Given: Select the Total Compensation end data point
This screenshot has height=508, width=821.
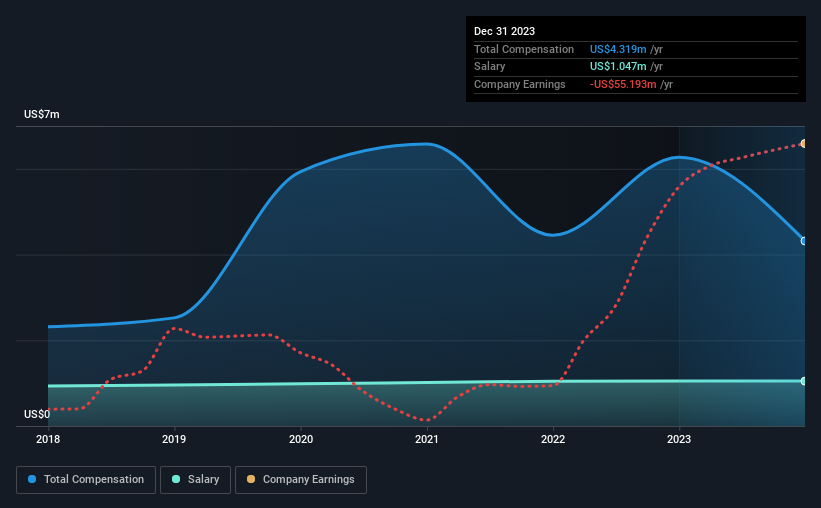Looking at the screenshot, I should click(804, 241).
